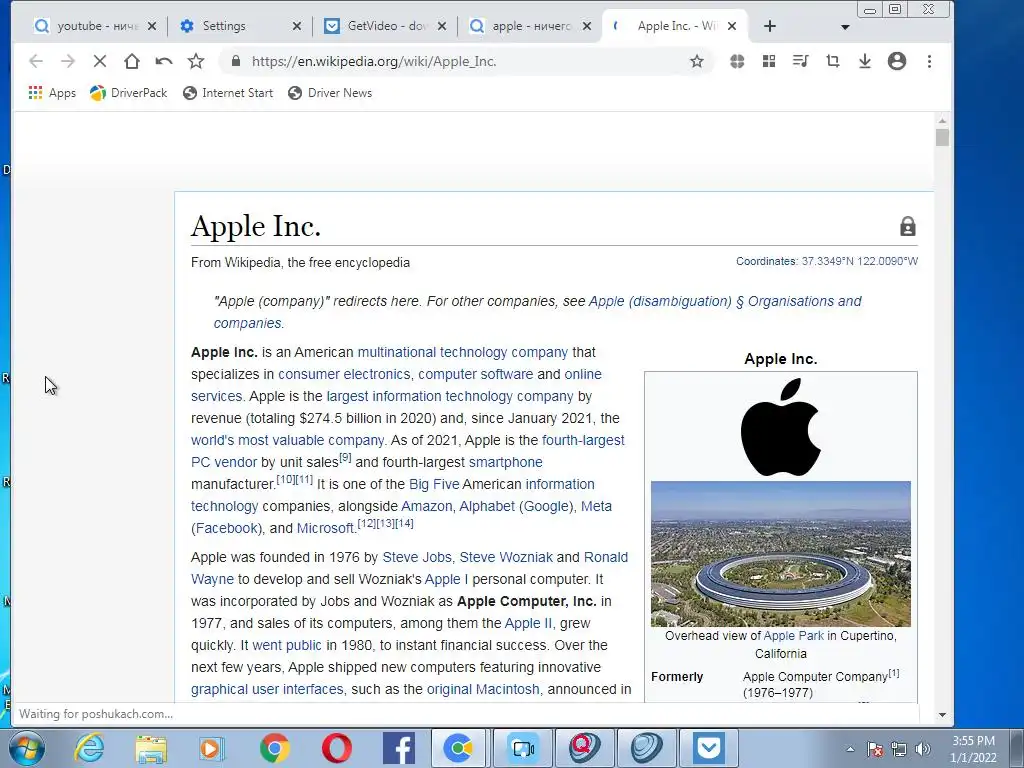Click the scrollbar down arrow
This screenshot has height=768, width=1024.
click(x=942, y=714)
